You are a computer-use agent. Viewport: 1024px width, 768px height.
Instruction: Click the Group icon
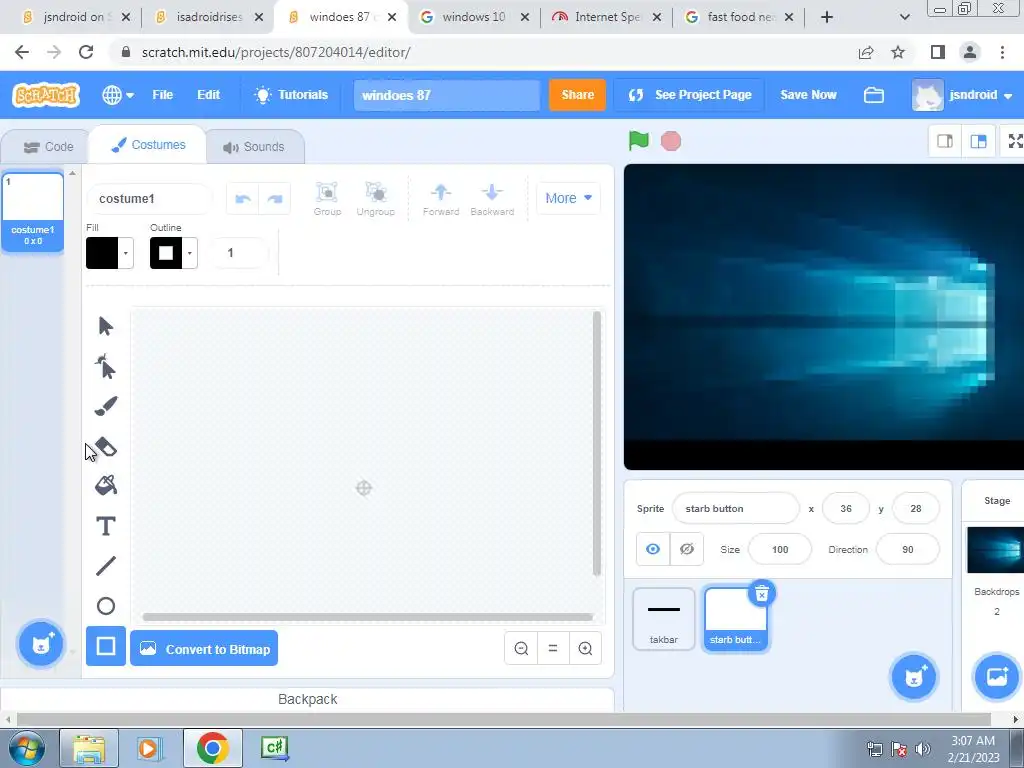point(327,199)
